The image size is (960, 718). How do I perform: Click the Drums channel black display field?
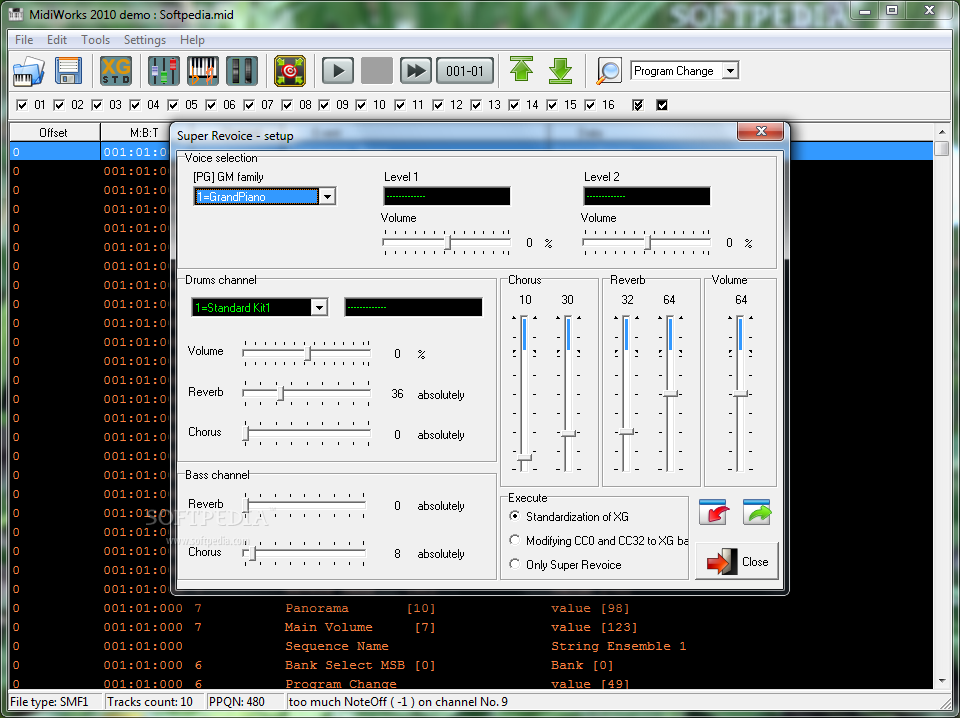413,307
